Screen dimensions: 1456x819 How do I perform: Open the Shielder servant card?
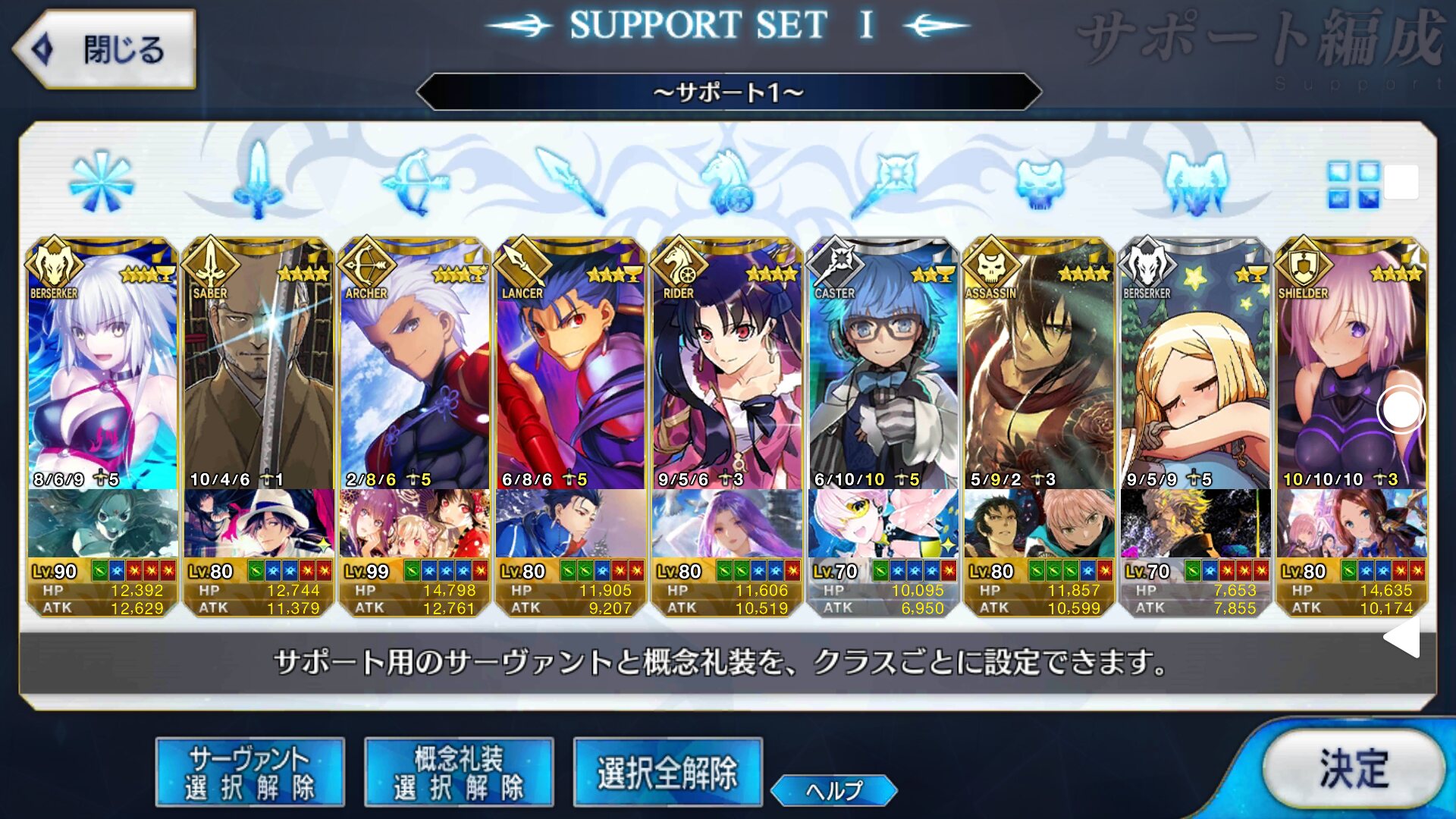(x=1352, y=364)
